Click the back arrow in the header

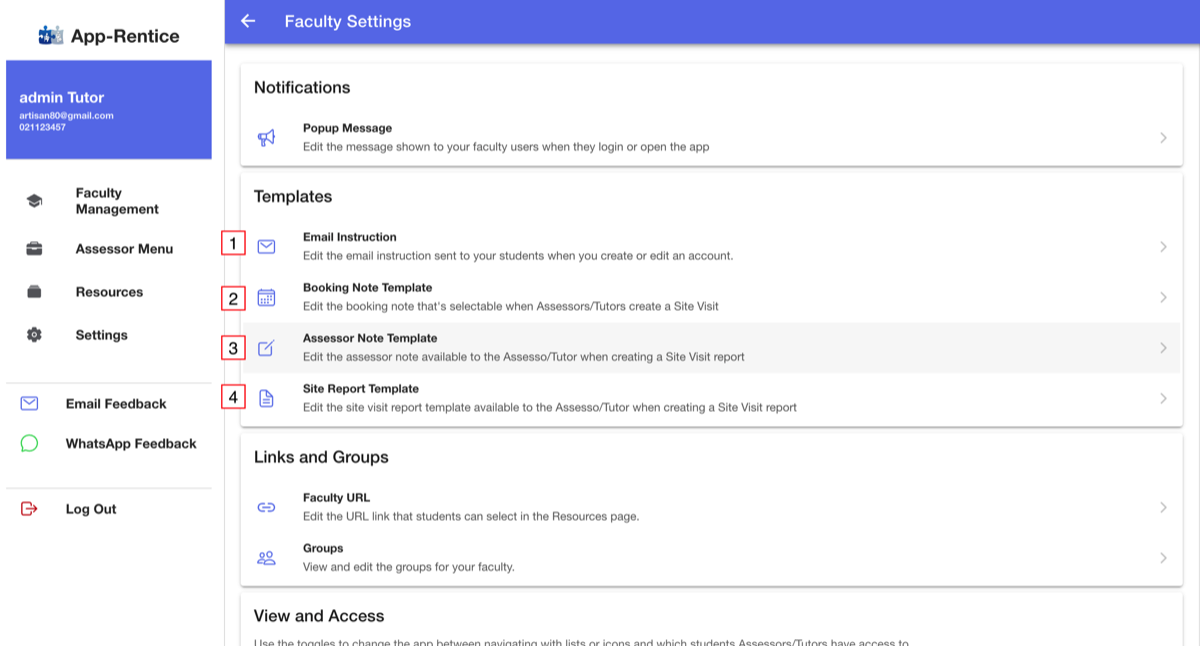point(248,21)
